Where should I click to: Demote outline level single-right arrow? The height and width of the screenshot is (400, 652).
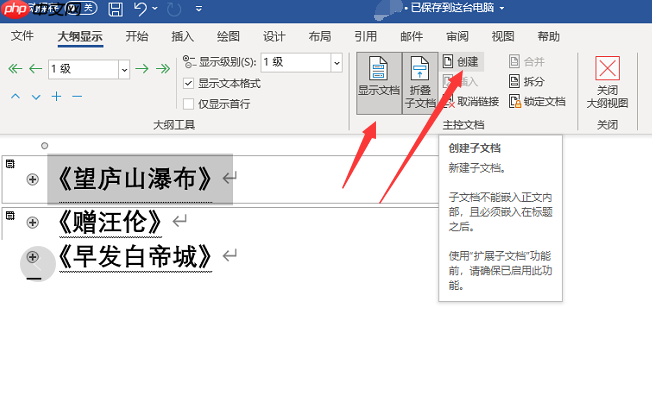[x=142, y=69]
